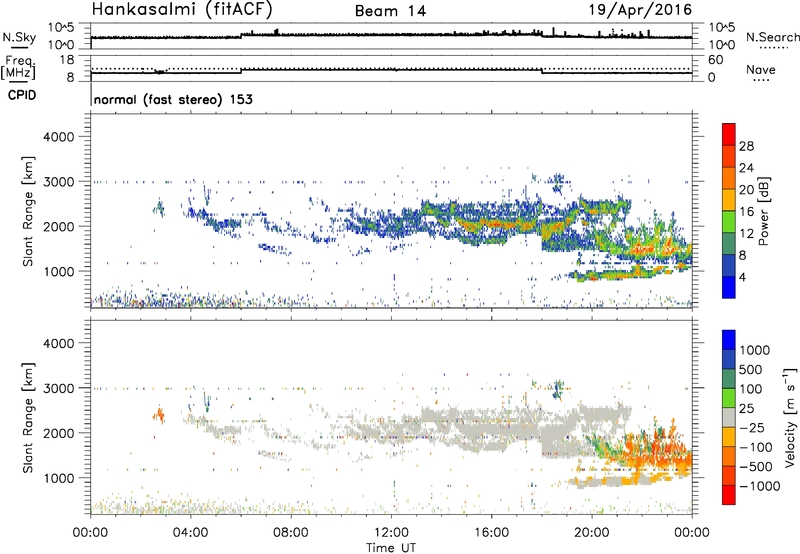Click the 'Slant Range [km]' label of power panel
The width and height of the screenshot is (800, 554).
(28, 211)
